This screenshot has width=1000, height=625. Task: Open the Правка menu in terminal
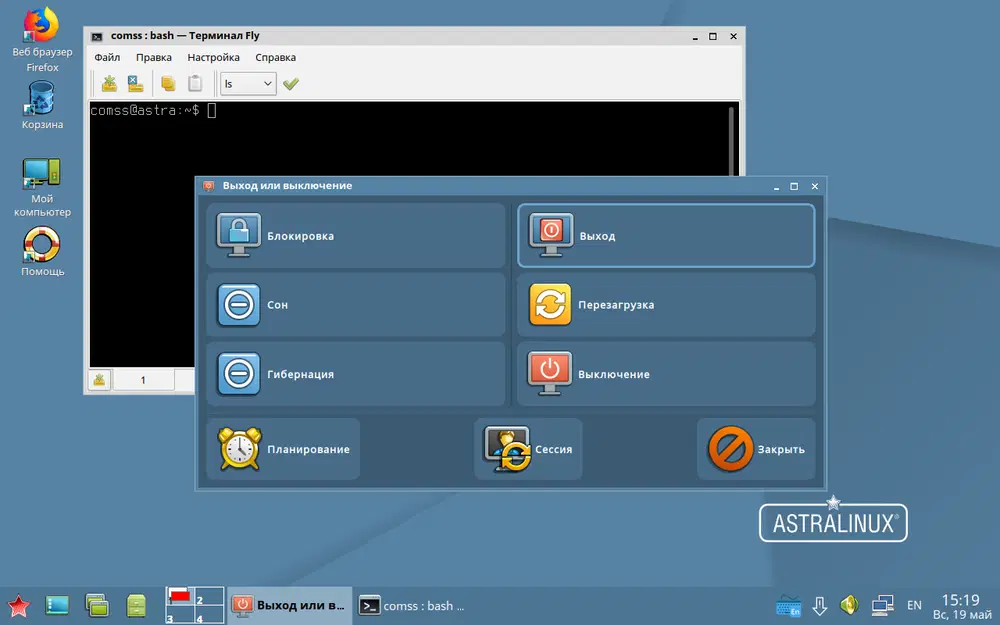tap(154, 57)
